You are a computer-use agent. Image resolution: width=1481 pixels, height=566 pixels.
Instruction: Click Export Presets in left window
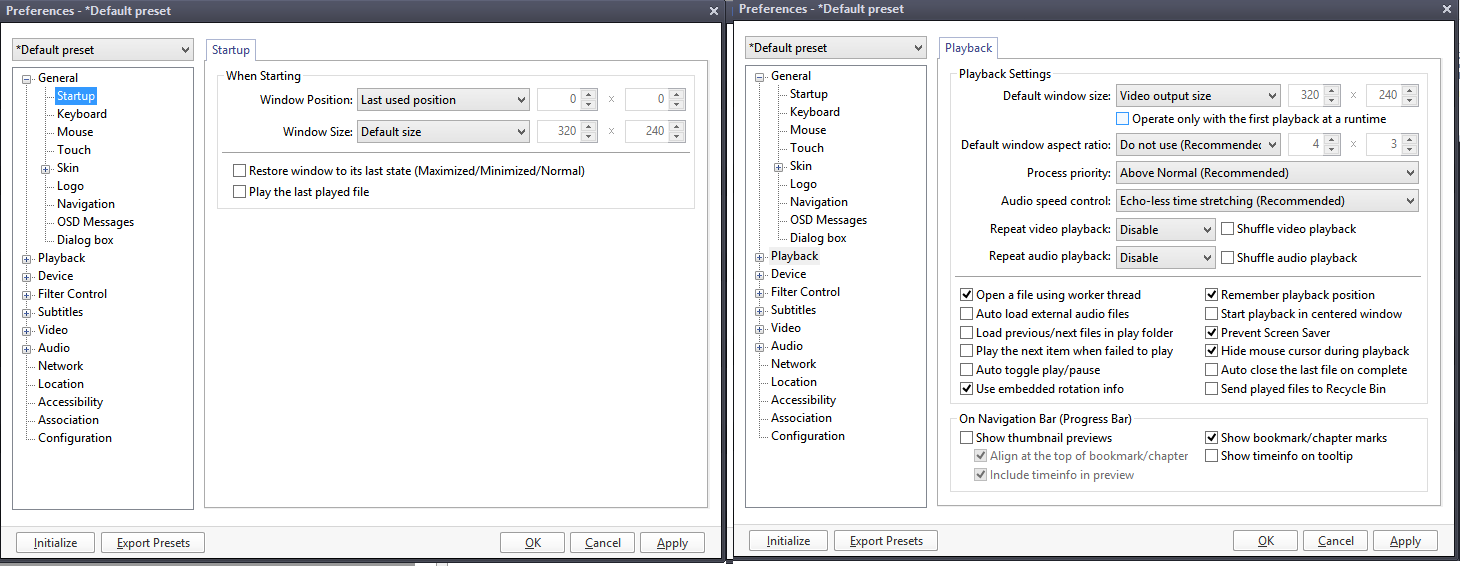153,543
